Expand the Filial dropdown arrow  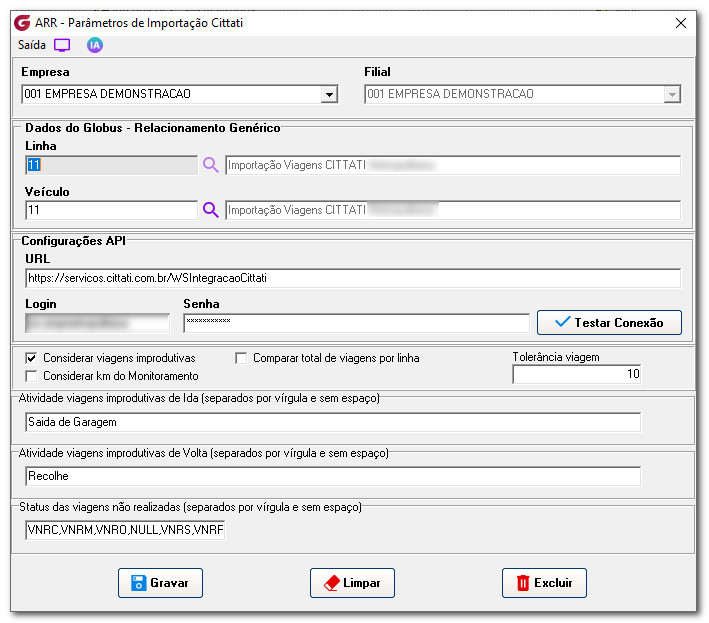672,94
